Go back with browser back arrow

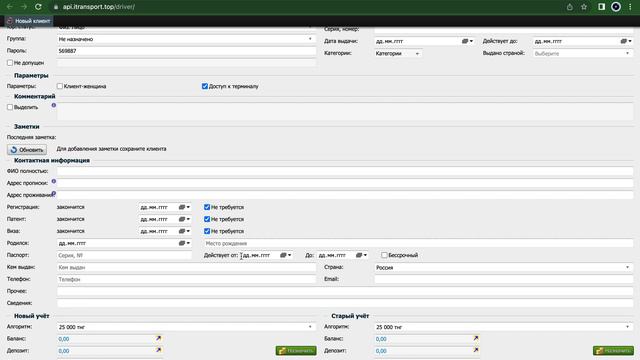(9, 7)
